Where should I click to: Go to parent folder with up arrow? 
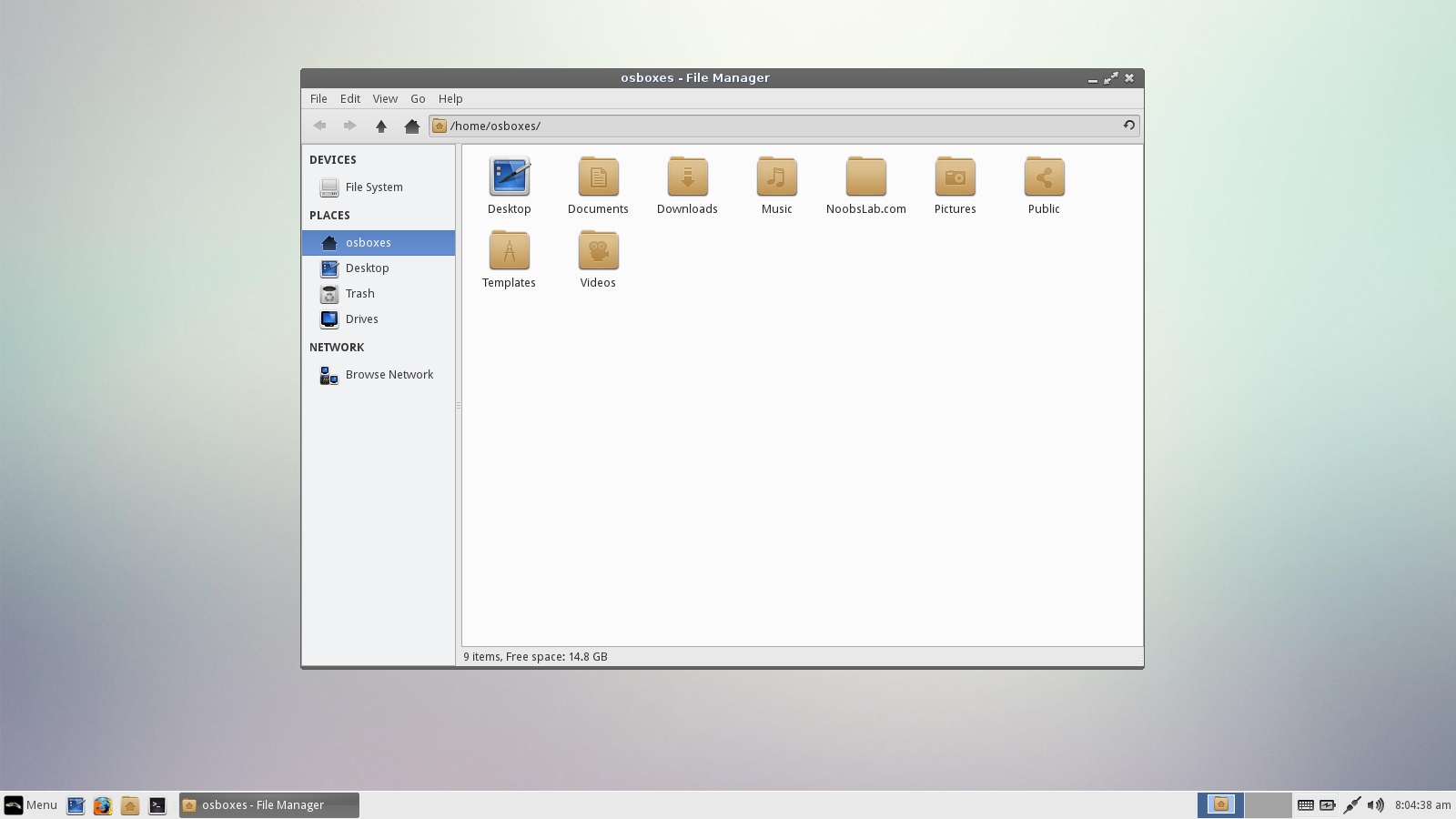(381, 126)
